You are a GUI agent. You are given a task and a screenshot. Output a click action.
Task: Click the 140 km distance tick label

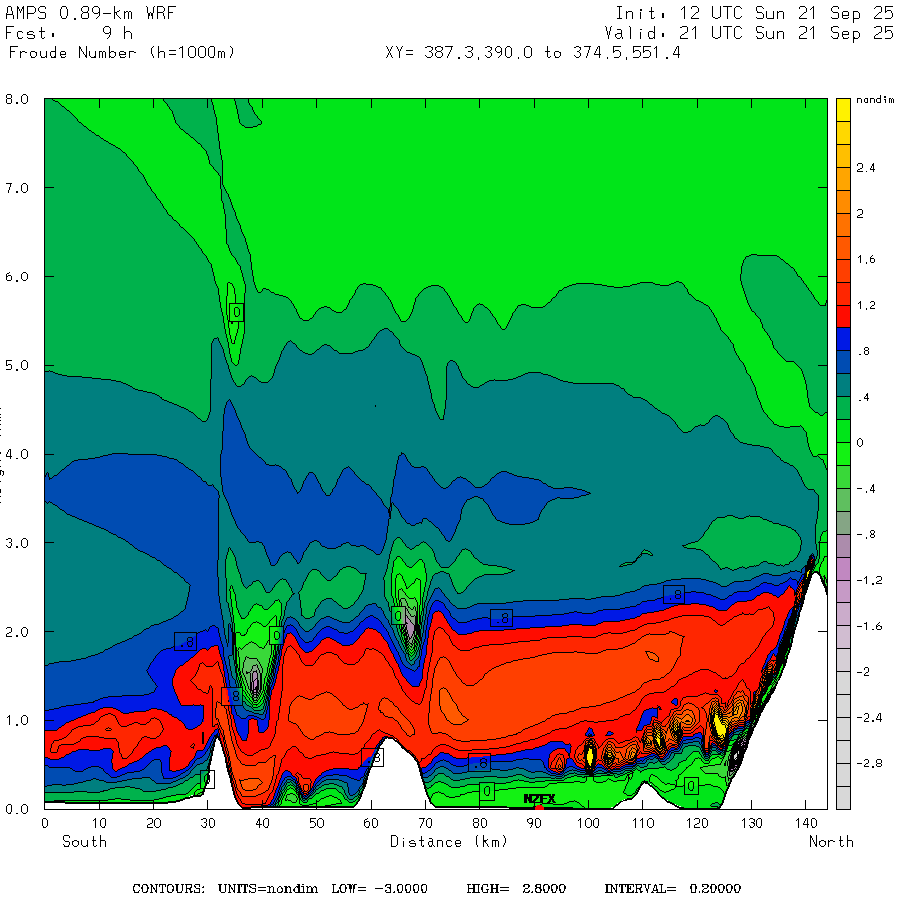pyautogui.click(x=806, y=823)
